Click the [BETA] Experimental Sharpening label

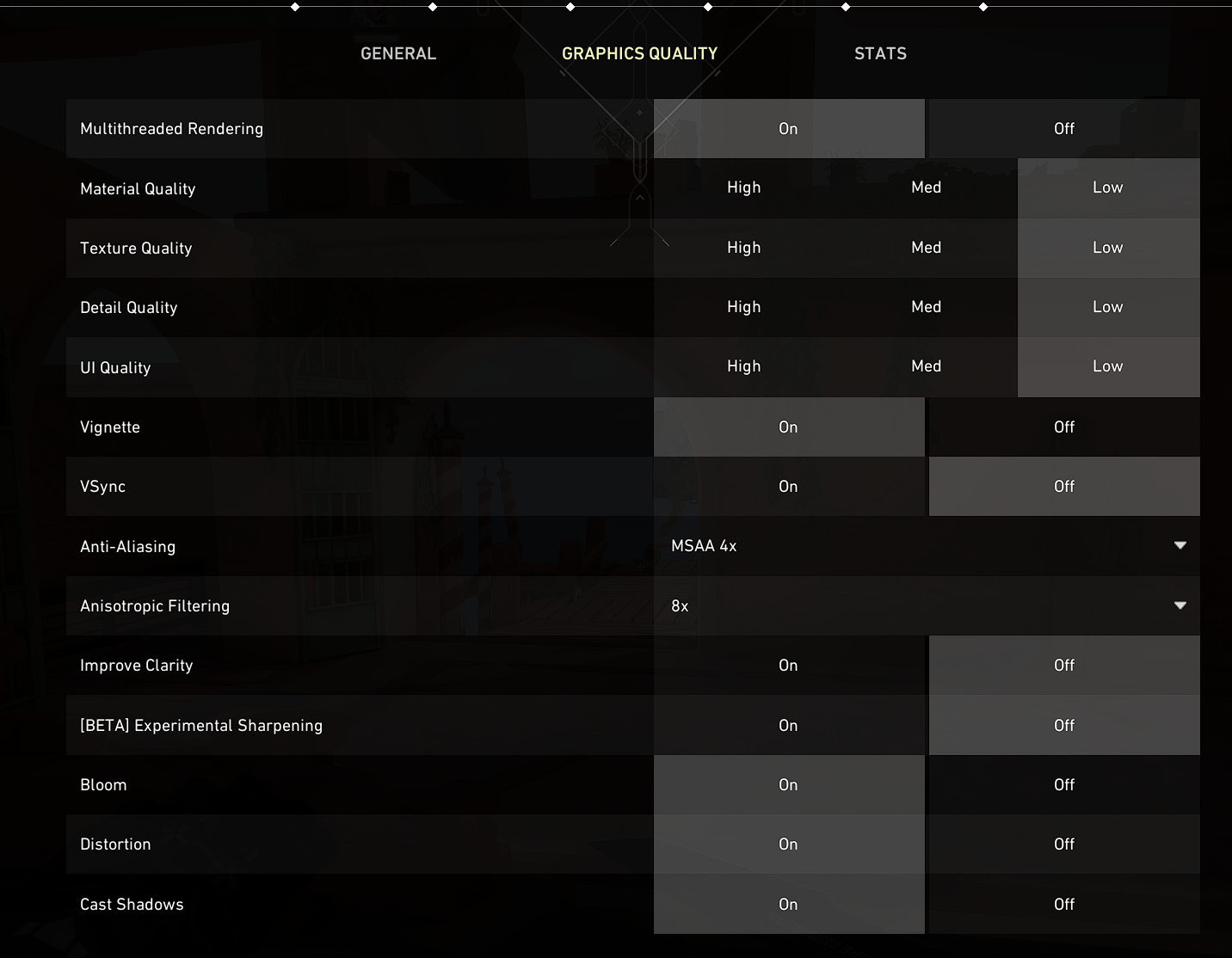point(201,726)
